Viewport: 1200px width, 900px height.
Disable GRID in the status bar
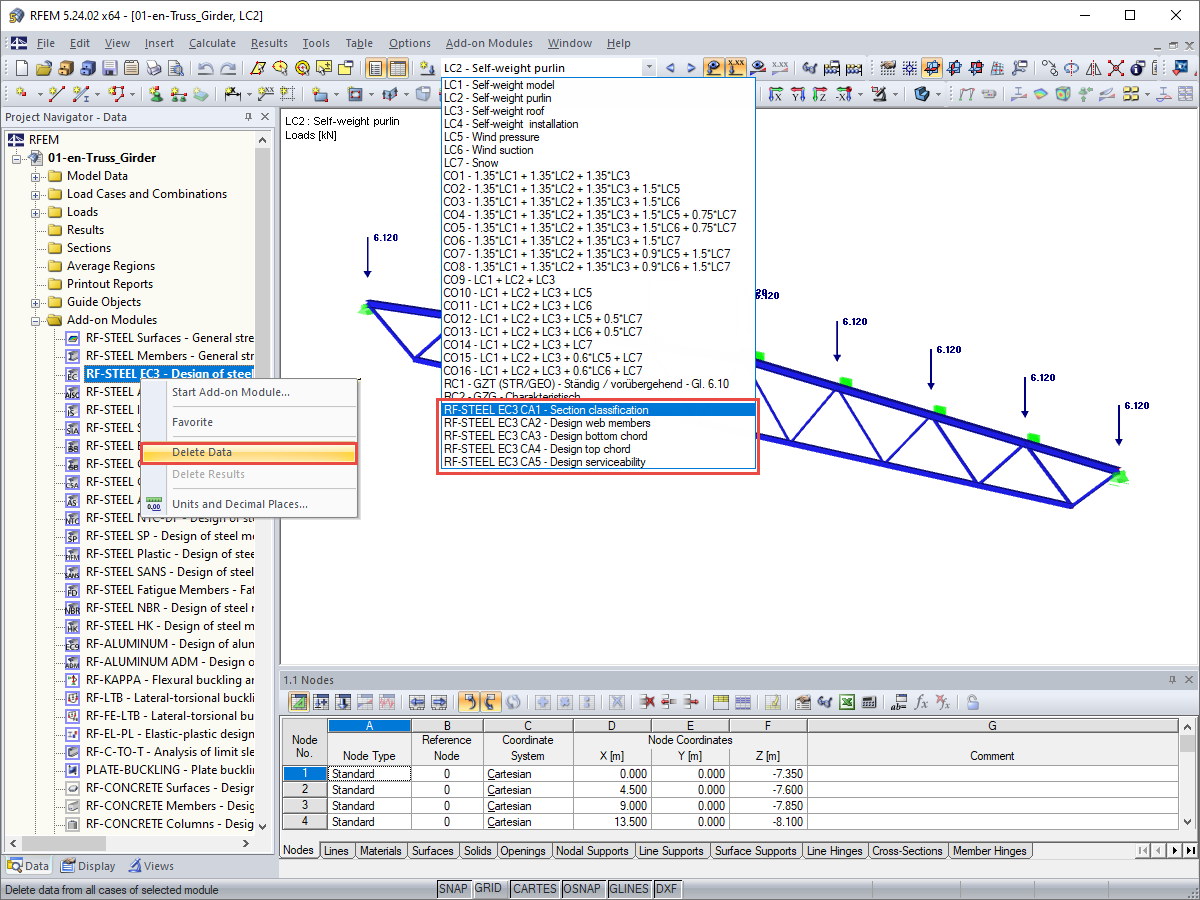tap(490, 888)
